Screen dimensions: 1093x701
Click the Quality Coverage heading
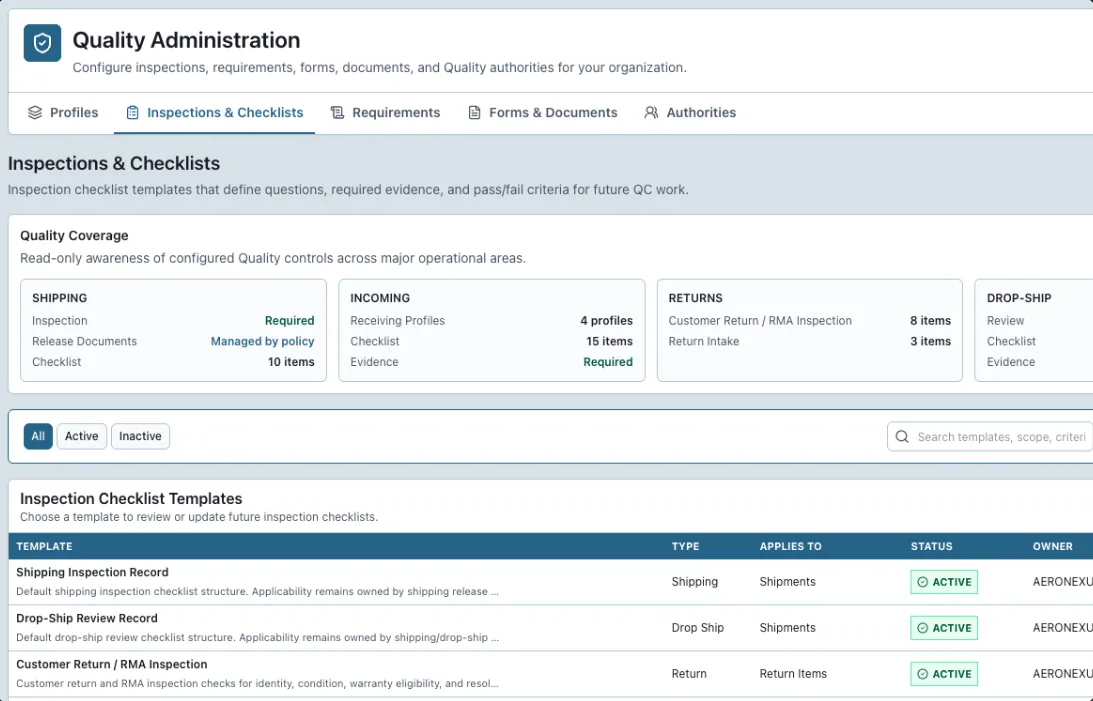[74, 236]
